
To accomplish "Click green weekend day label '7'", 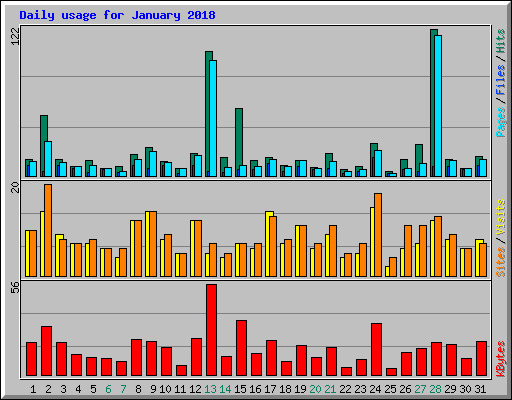I will click(x=123, y=389).
